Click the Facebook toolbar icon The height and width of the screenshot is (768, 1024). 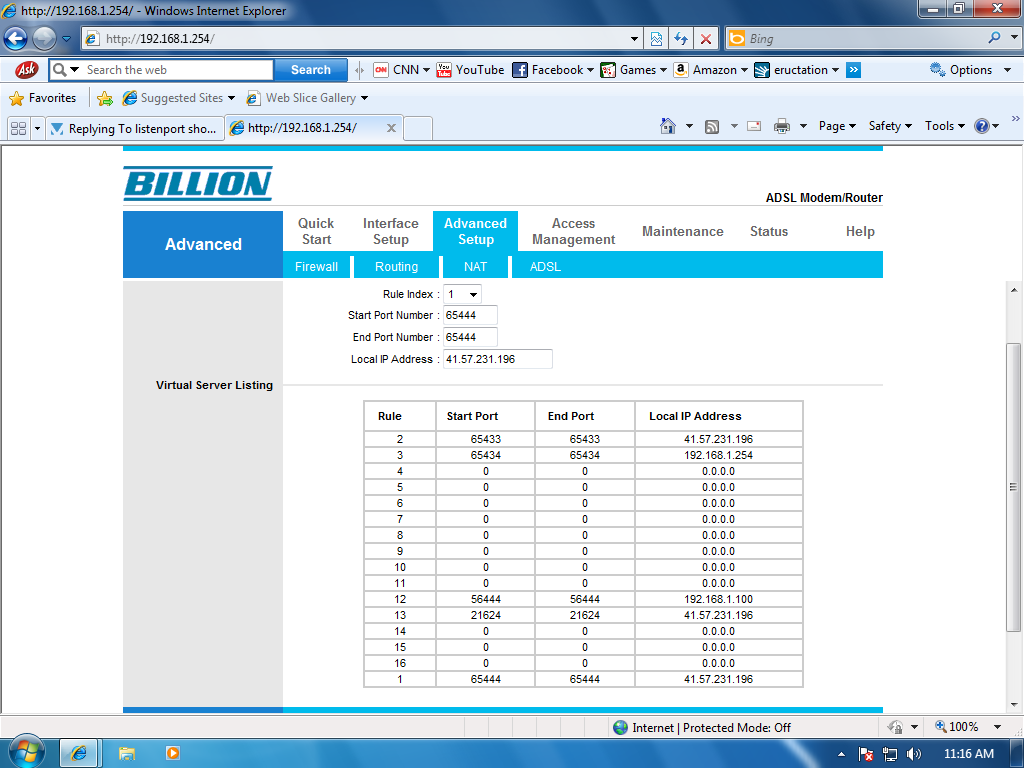(520, 70)
